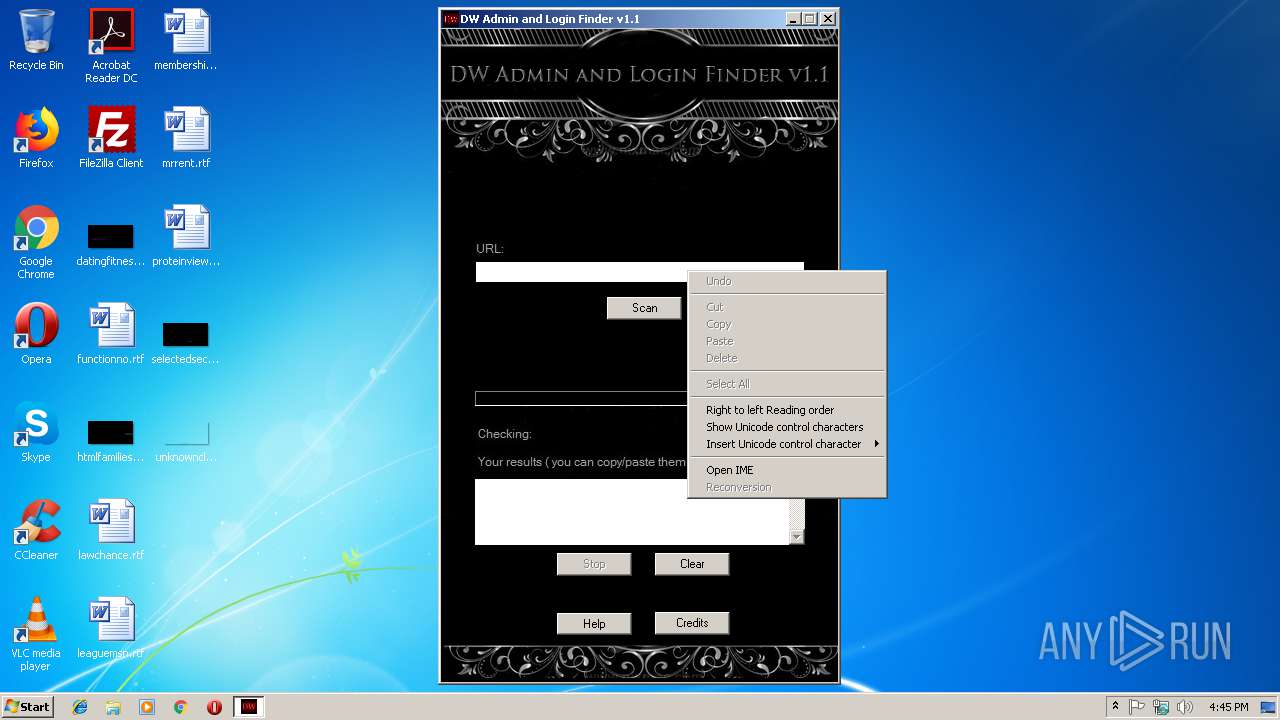Screen dimensions: 1280x720
Task: Open the Action Center flag icon
Action: (x=1138, y=707)
